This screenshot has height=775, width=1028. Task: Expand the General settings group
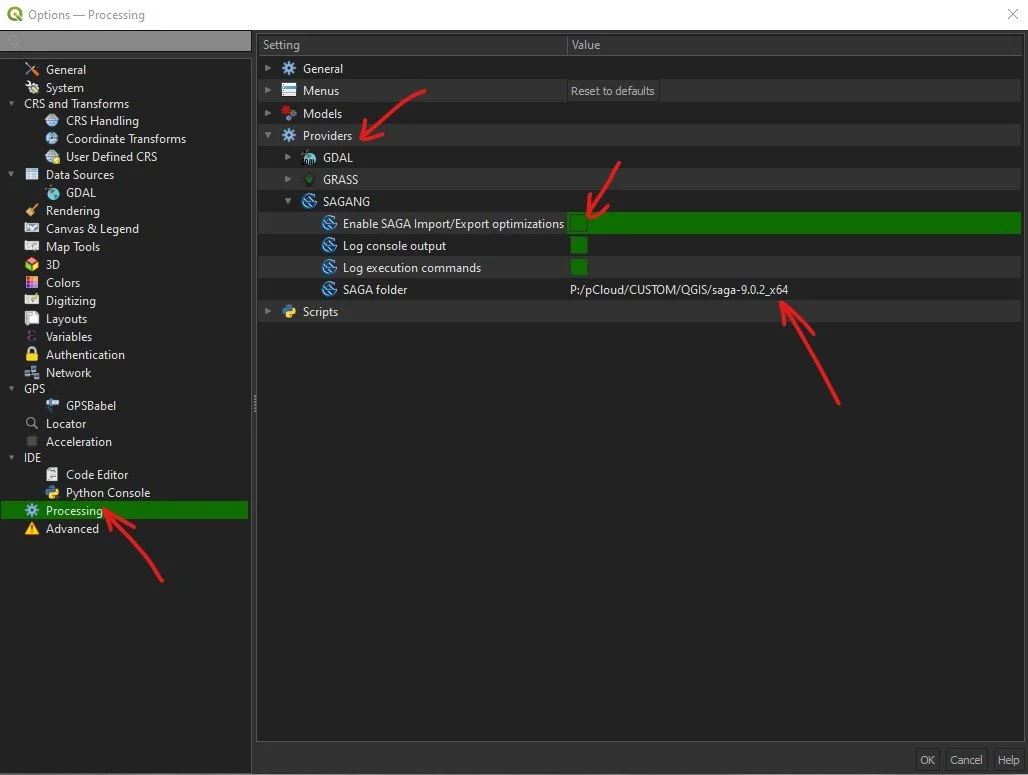(x=267, y=68)
